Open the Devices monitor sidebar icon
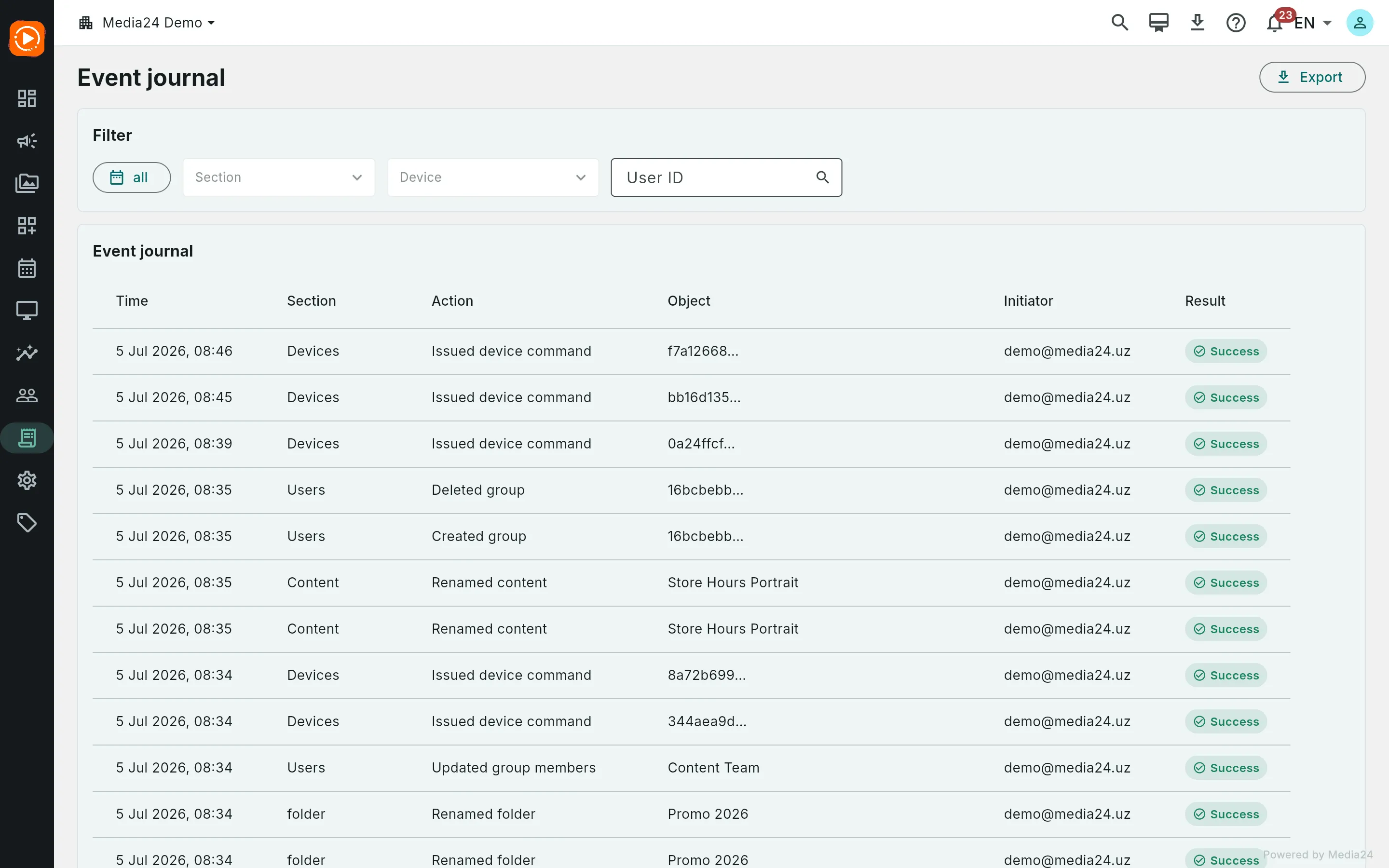 pos(27,311)
